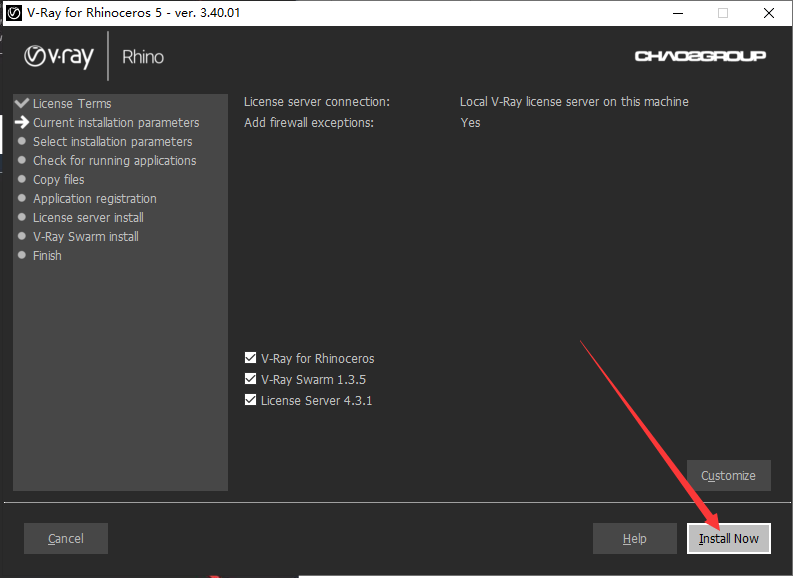
Task: Click the Rhino text in header
Action: [x=143, y=57]
